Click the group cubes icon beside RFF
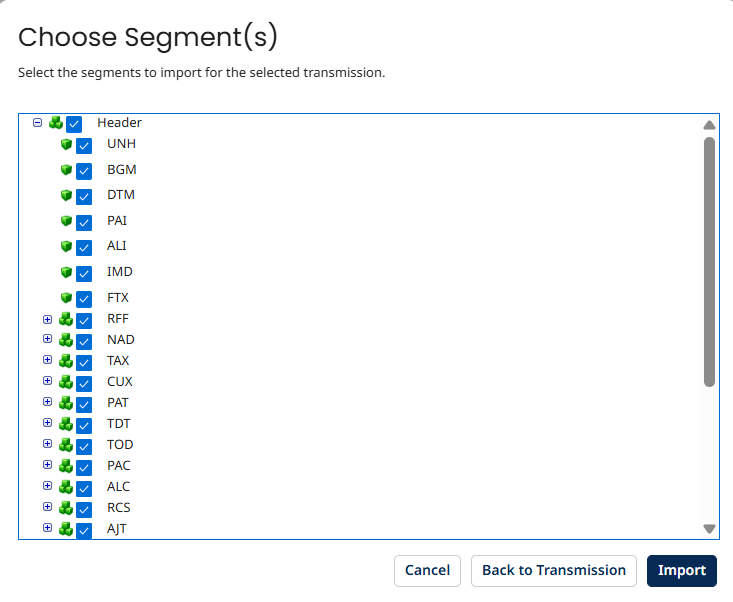This screenshot has width=733, height=602. 66,319
